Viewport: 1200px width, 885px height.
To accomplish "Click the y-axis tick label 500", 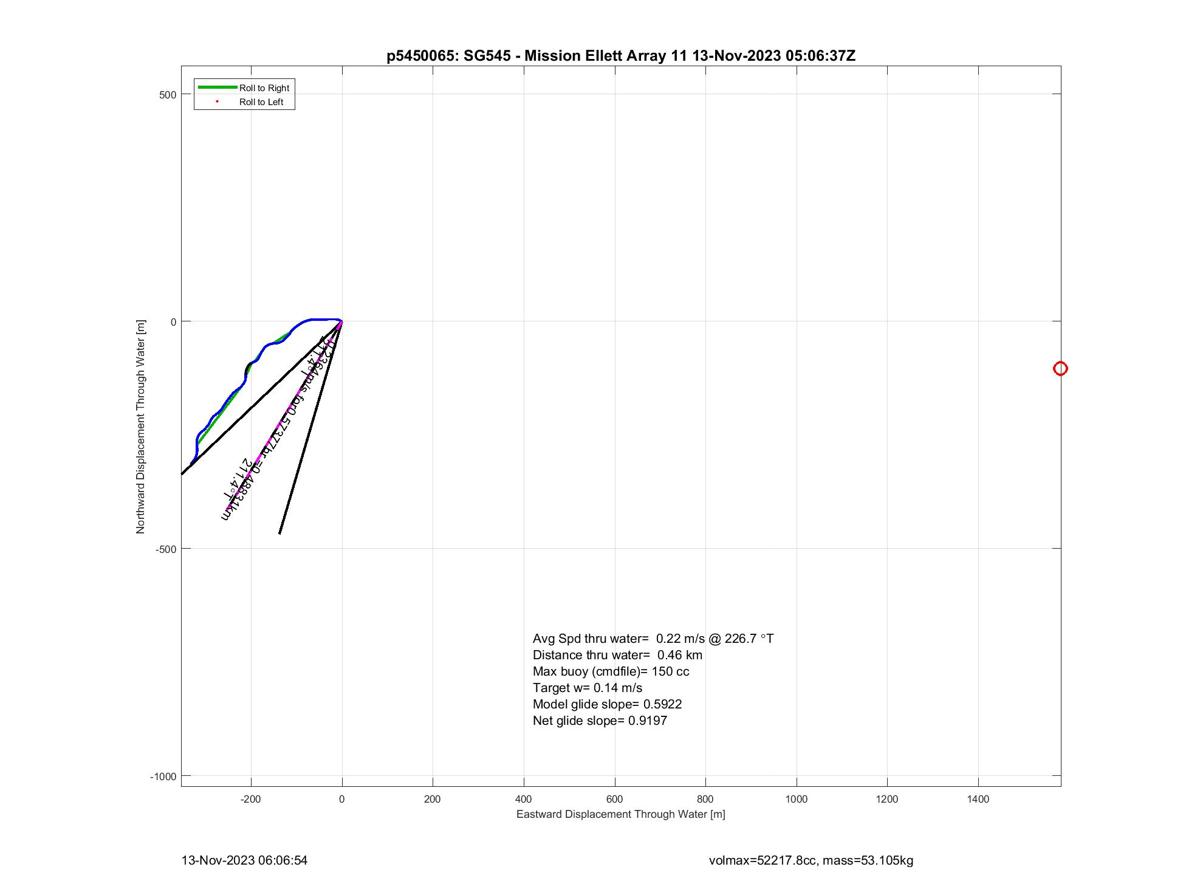I will (x=167, y=95).
